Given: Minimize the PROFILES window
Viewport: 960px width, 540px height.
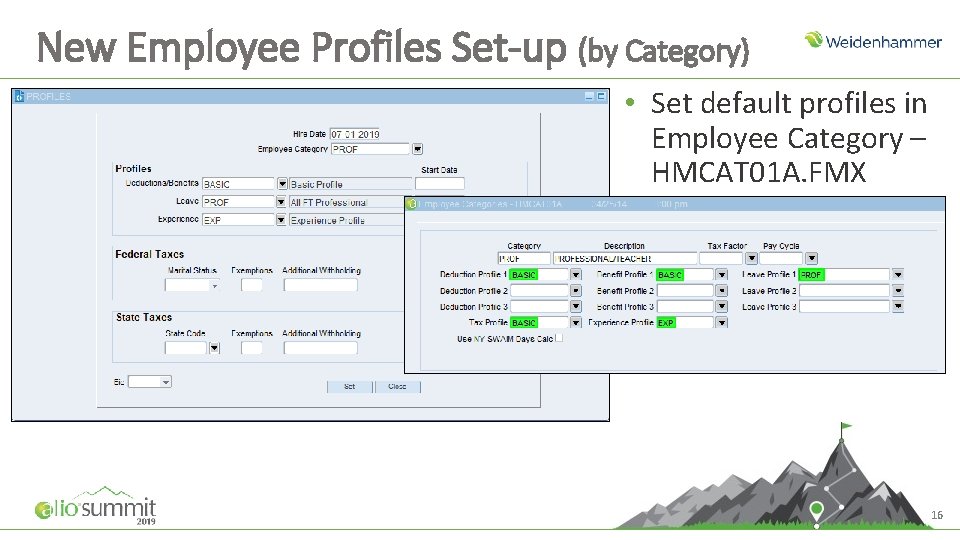Looking at the screenshot, I should coord(589,96).
